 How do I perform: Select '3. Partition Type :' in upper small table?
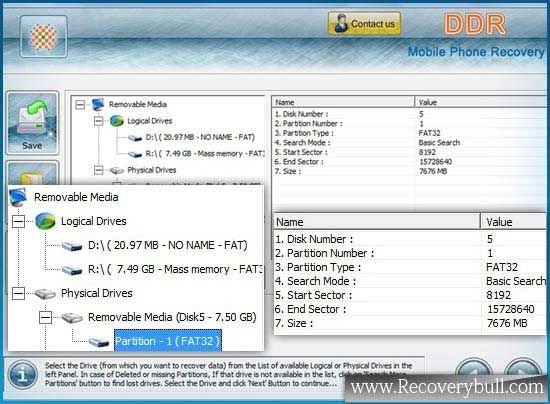304,133
